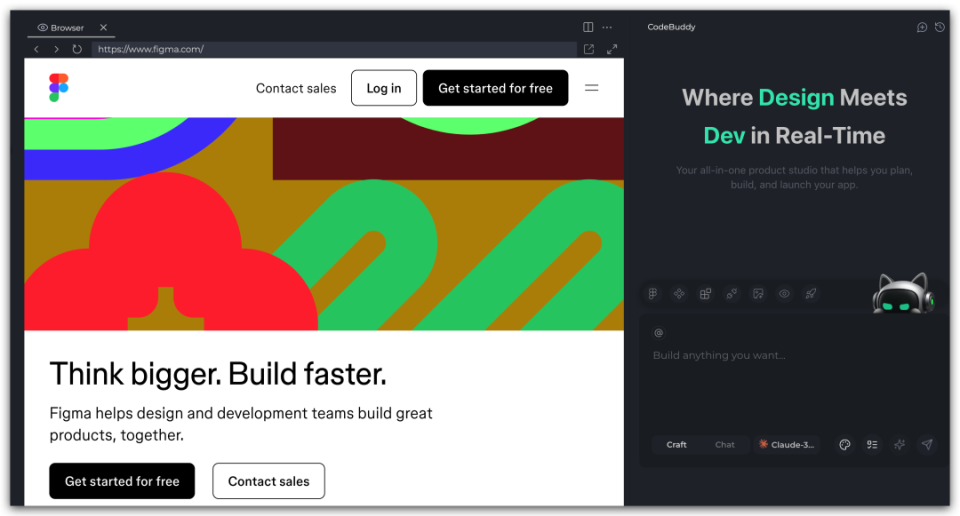
Task: Open CodeBuddy chat history
Action: (x=940, y=27)
